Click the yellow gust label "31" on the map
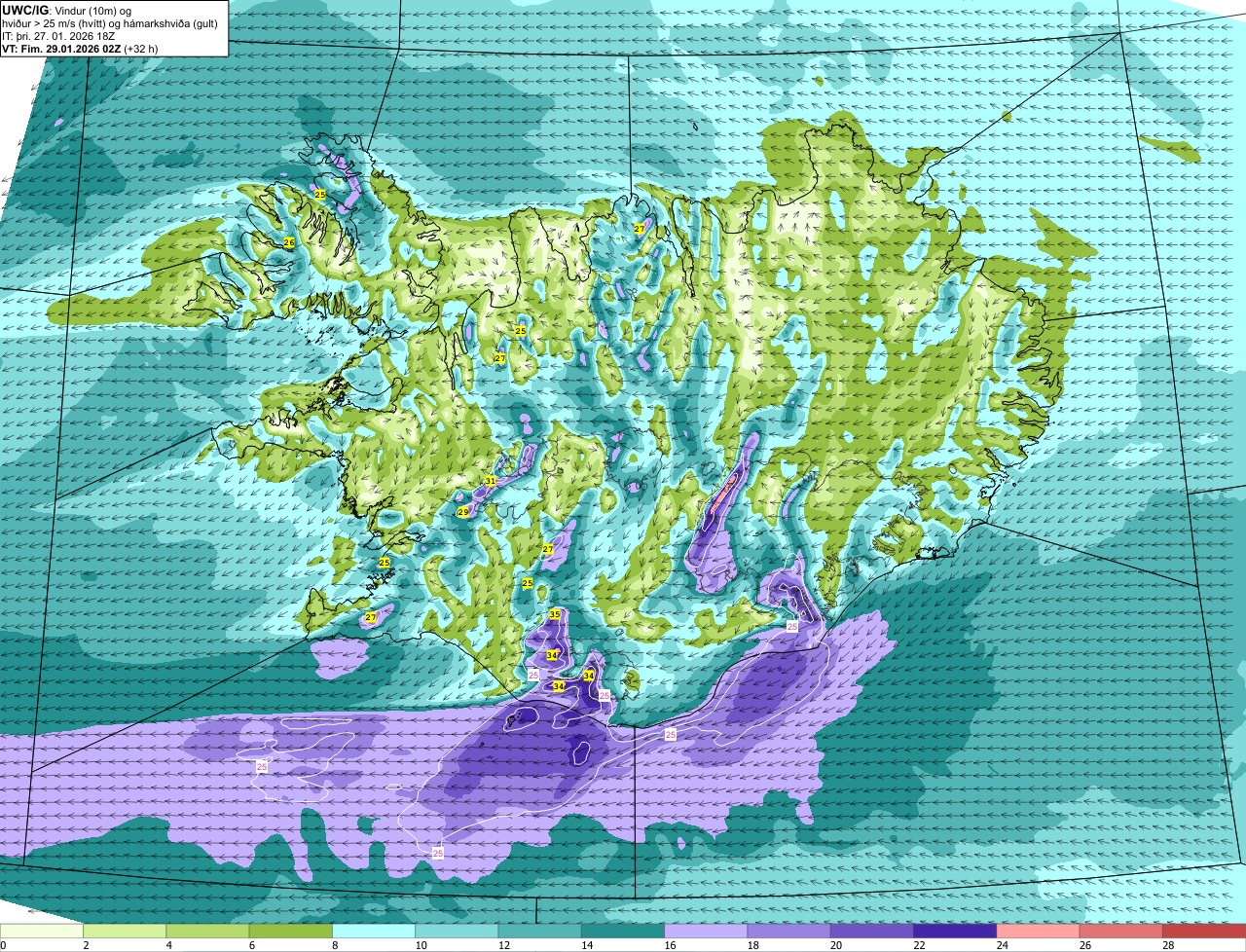 491,481
